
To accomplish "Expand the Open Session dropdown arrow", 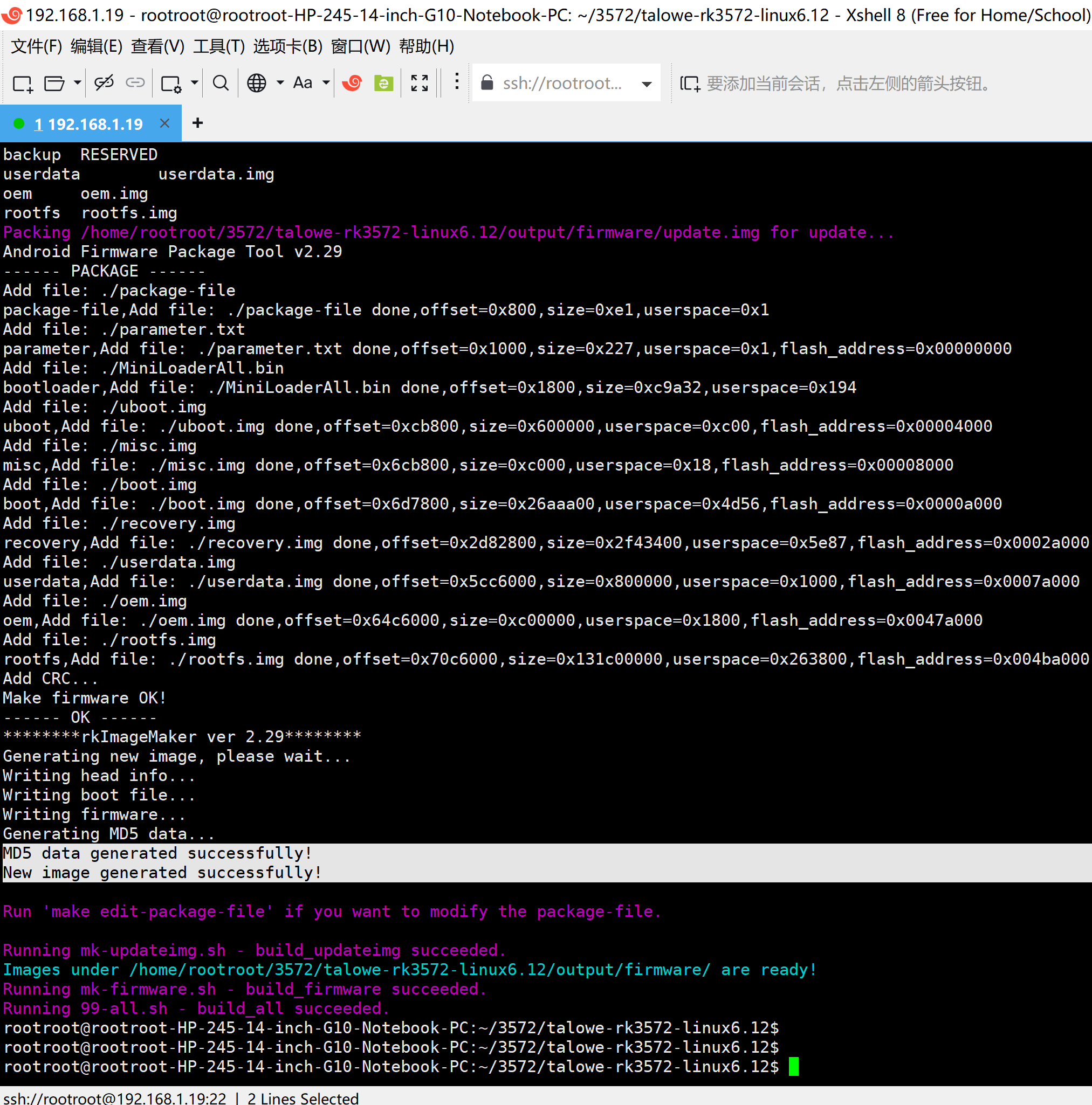I will pos(77,83).
